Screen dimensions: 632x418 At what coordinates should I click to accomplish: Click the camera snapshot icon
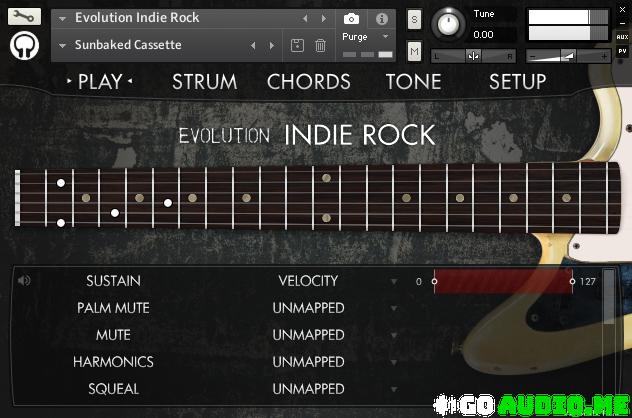click(351, 19)
